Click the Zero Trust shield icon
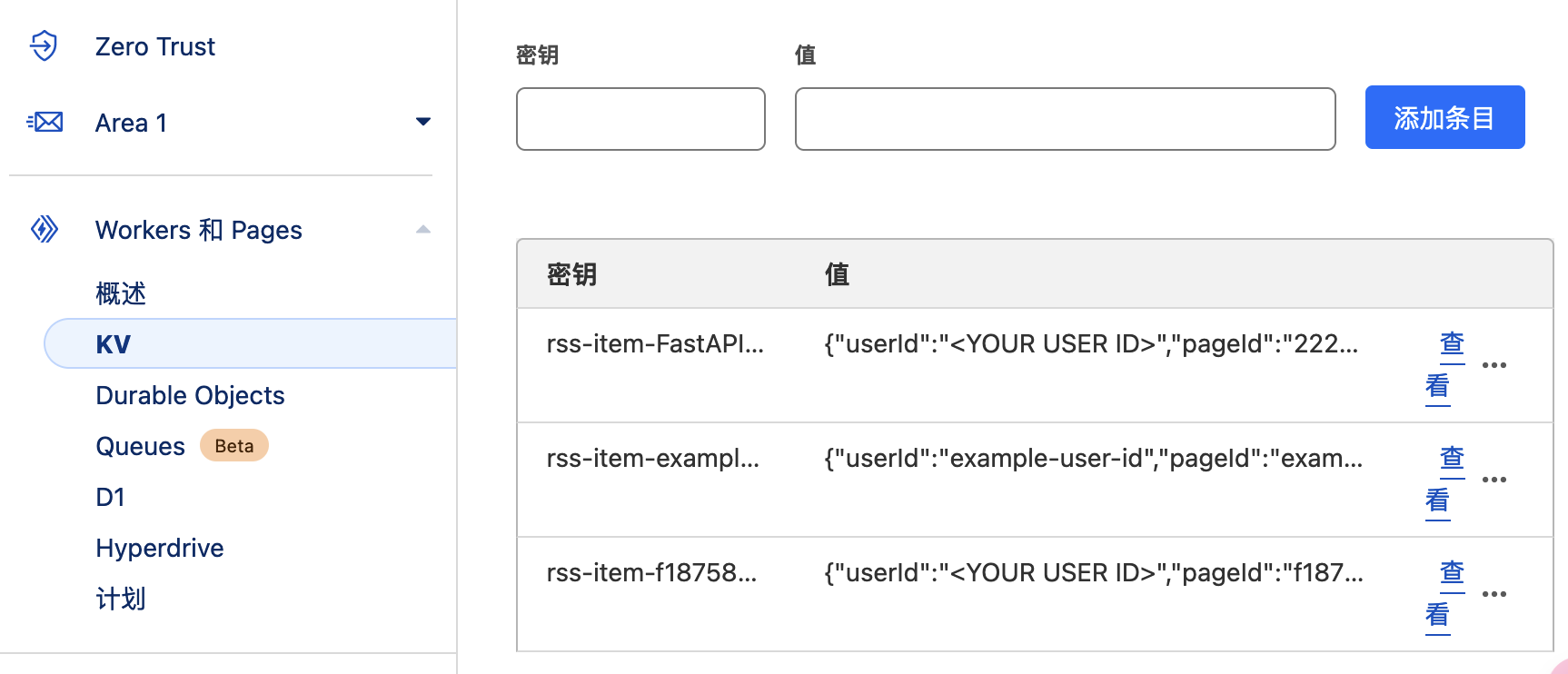This screenshot has width=1568, height=674. (44, 45)
